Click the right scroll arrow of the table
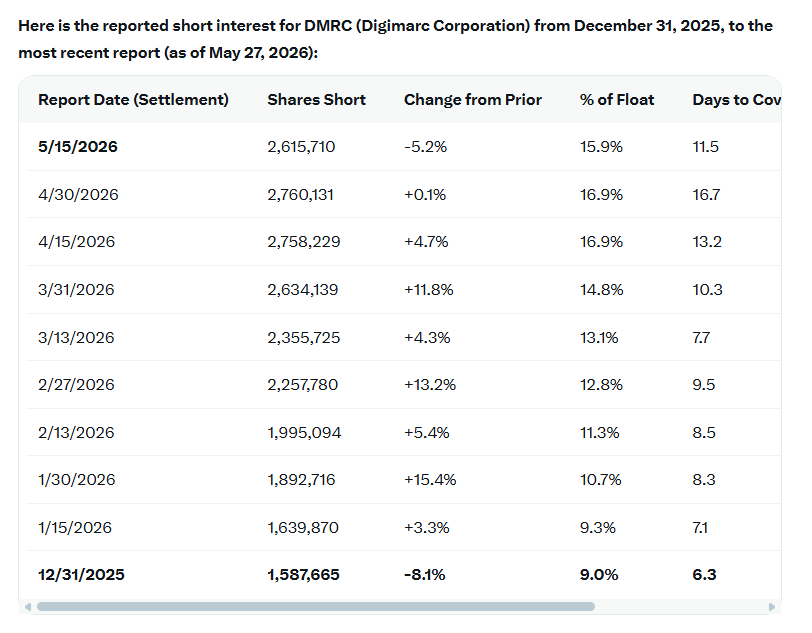Screen dimensions: 812x633 point(772,607)
